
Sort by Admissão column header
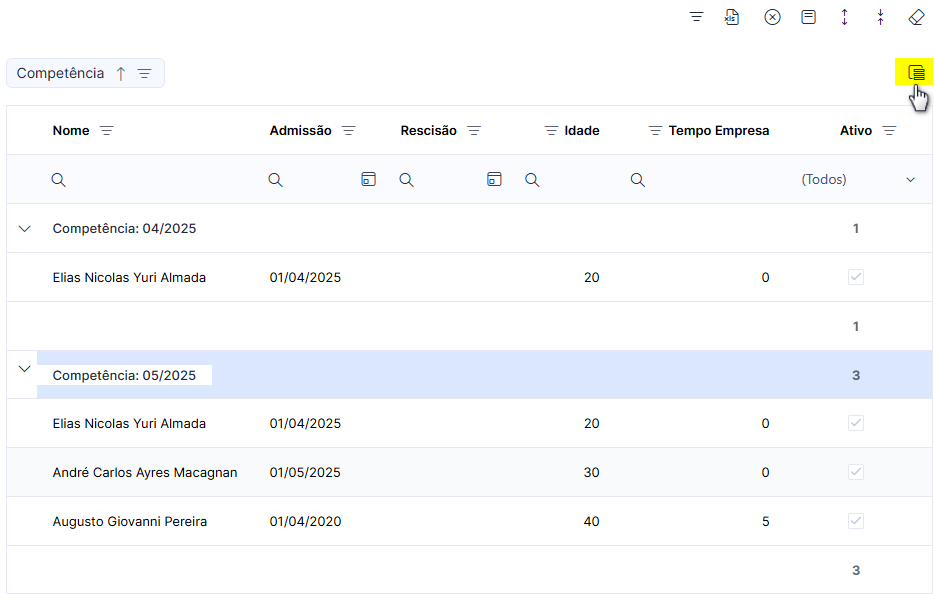(x=301, y=131)
